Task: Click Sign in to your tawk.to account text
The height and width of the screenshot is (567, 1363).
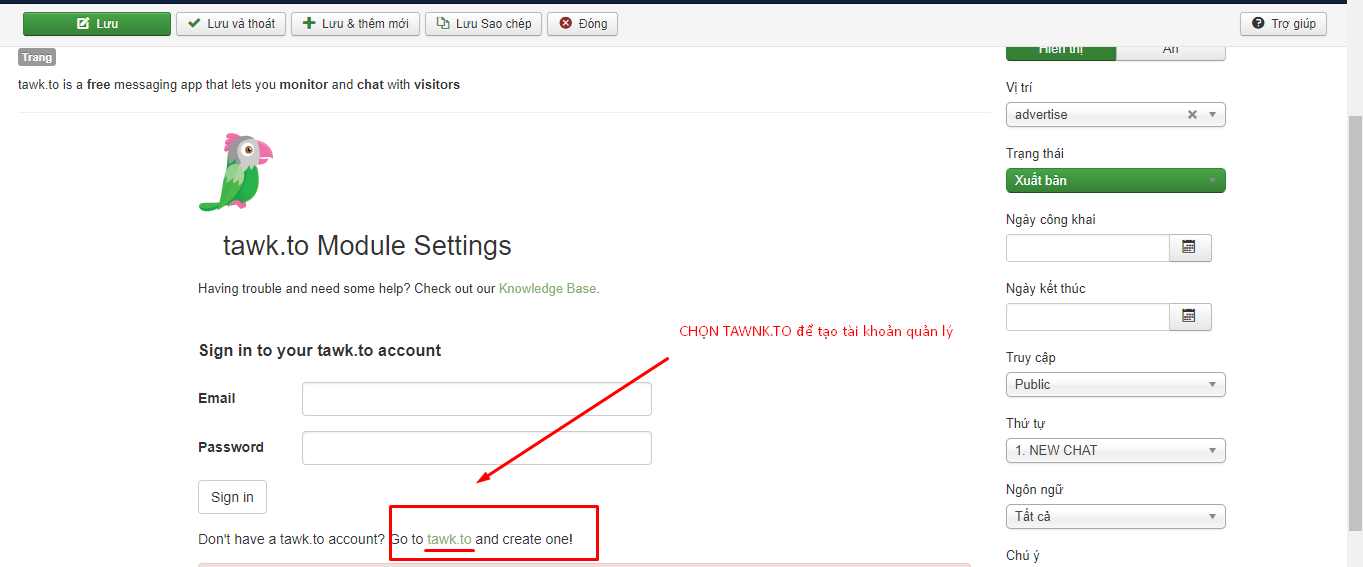Action: pyautogui.click(x=320, y=351)
